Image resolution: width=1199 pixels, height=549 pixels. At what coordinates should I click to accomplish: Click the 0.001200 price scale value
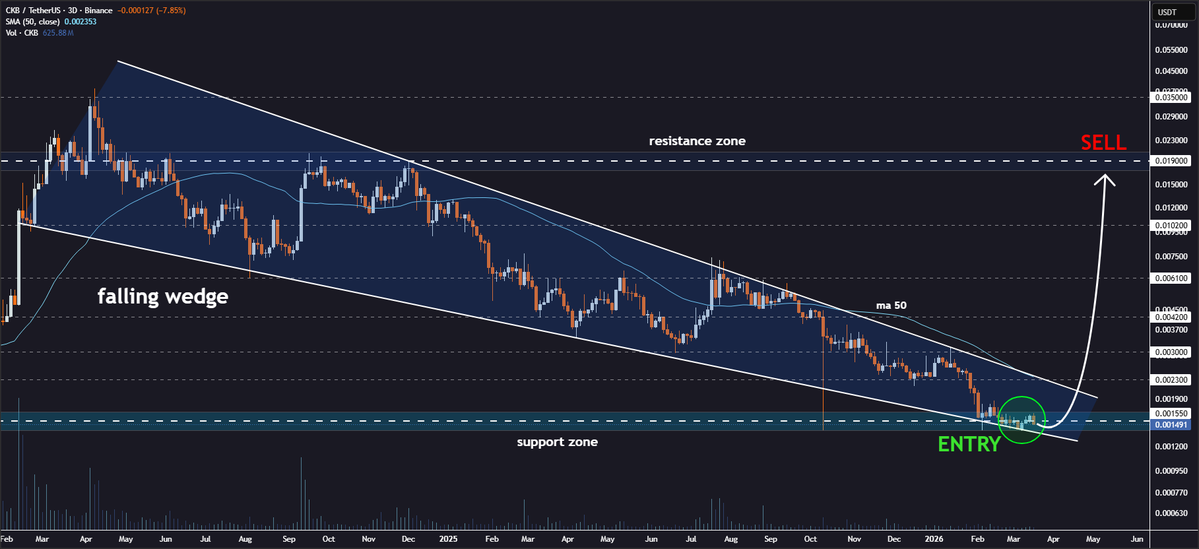1171,447
